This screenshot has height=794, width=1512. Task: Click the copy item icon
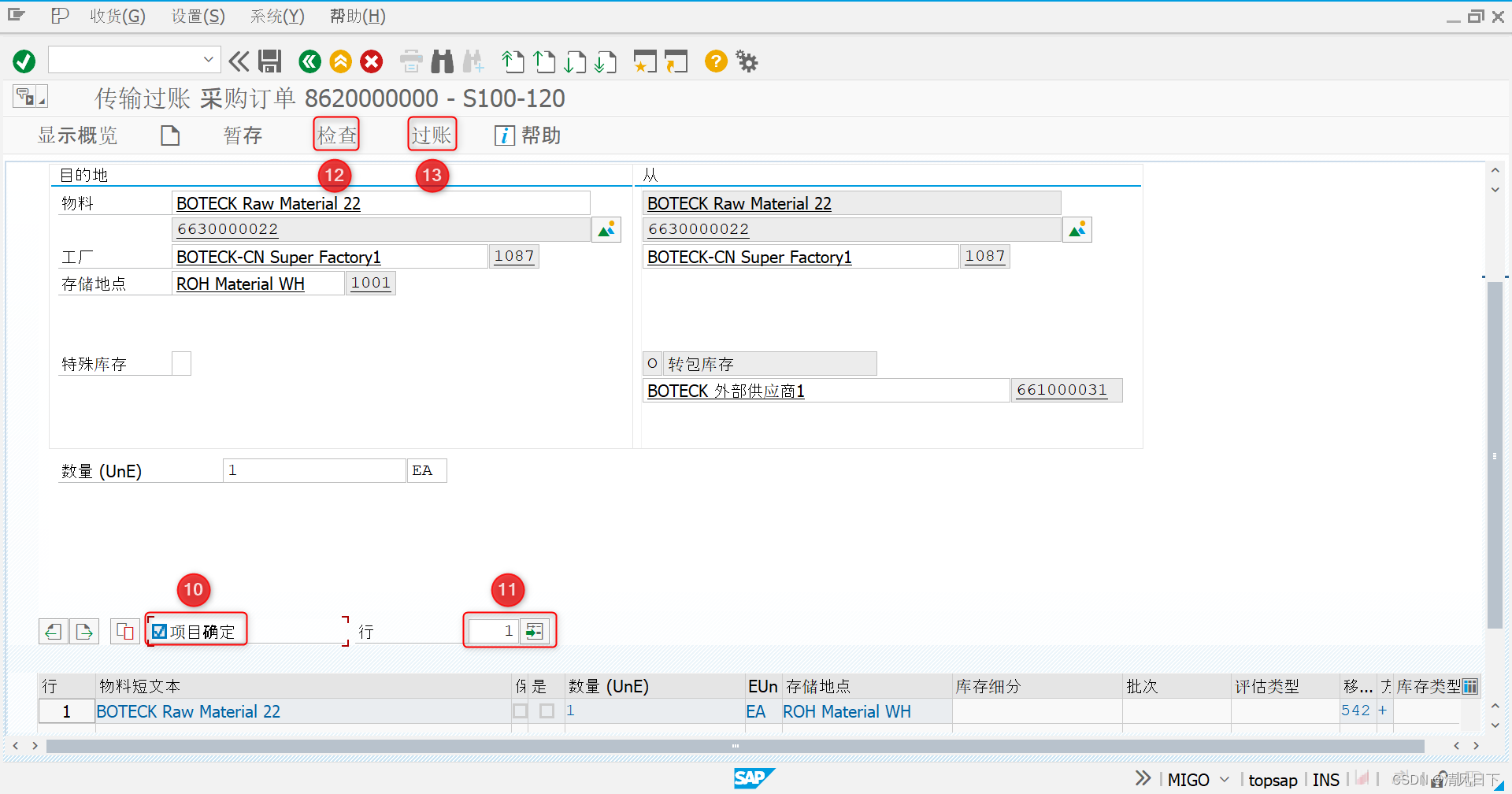tap(124, 631)
